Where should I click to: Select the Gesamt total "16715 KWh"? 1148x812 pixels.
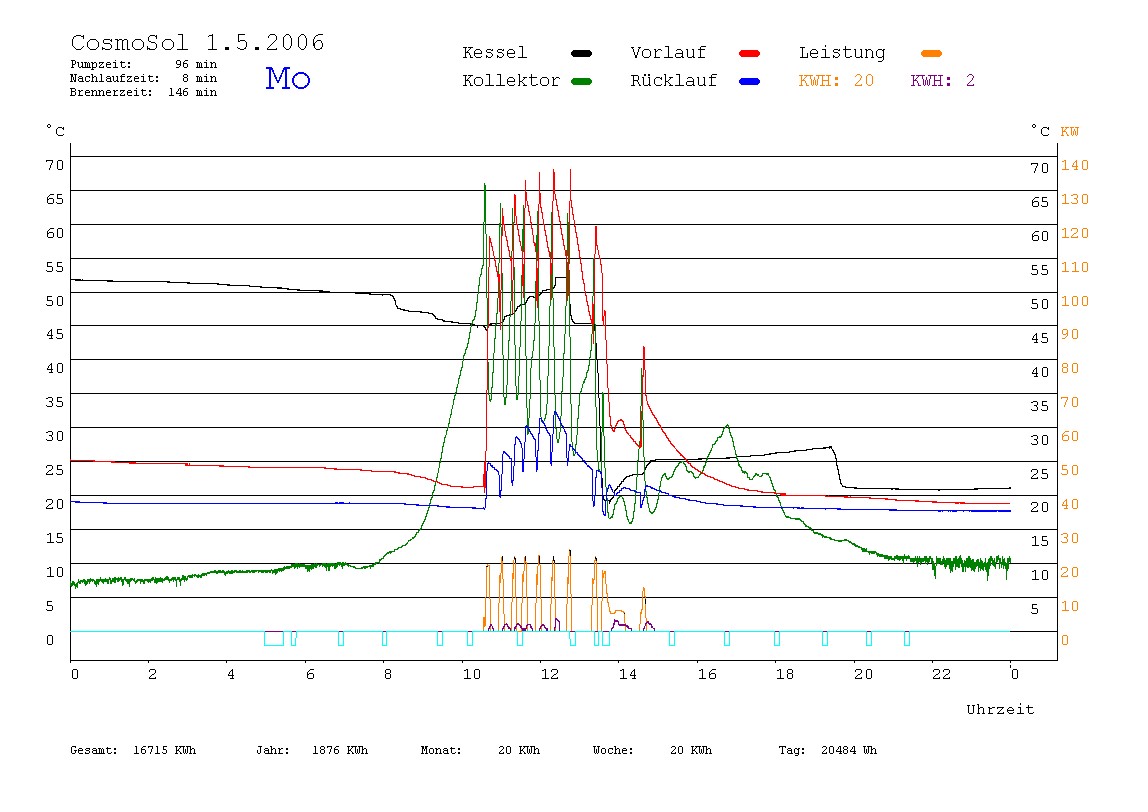coord(165,750)
